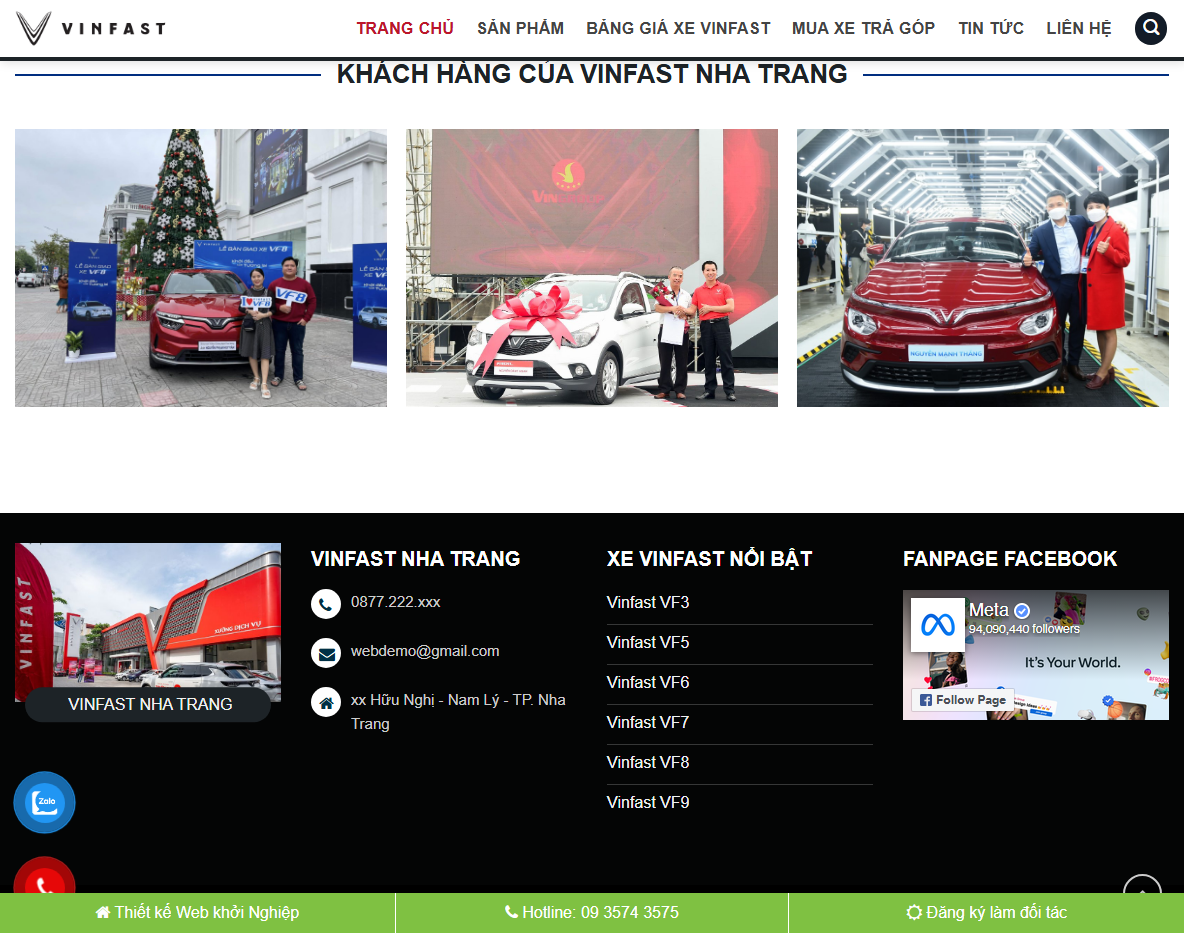Viewport: 1184px width, 933px height.
Task: Open the SẢN PHẨM menu
Action: (519, 28)
